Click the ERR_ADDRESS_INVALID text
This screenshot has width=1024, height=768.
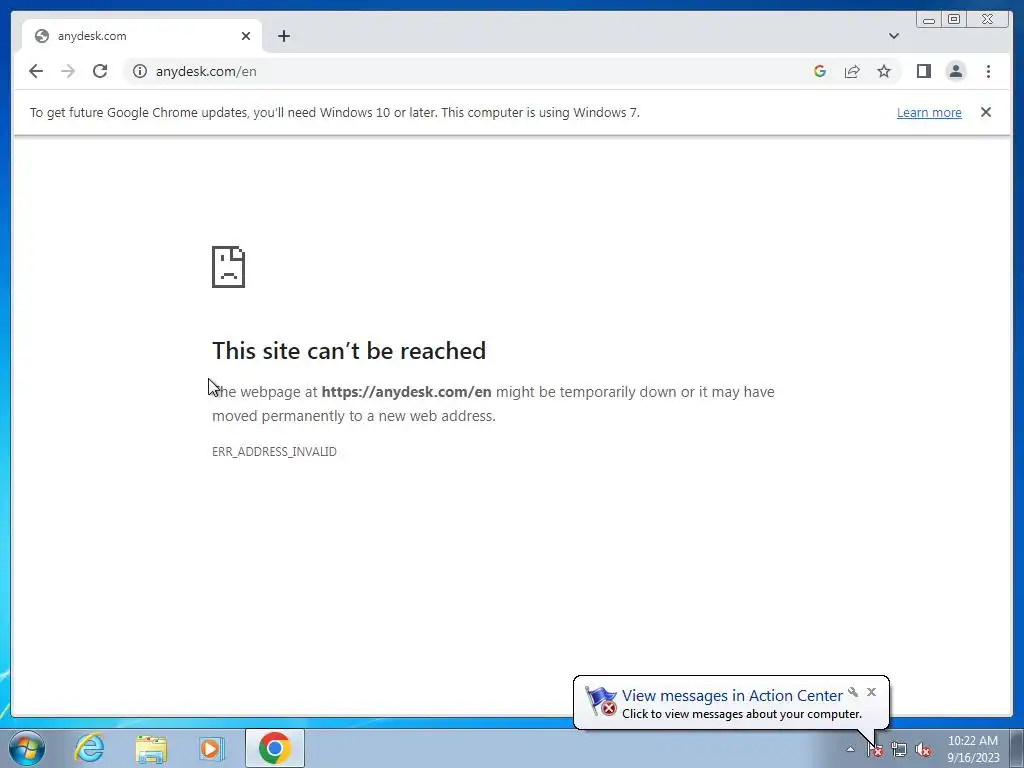(274, 452)
